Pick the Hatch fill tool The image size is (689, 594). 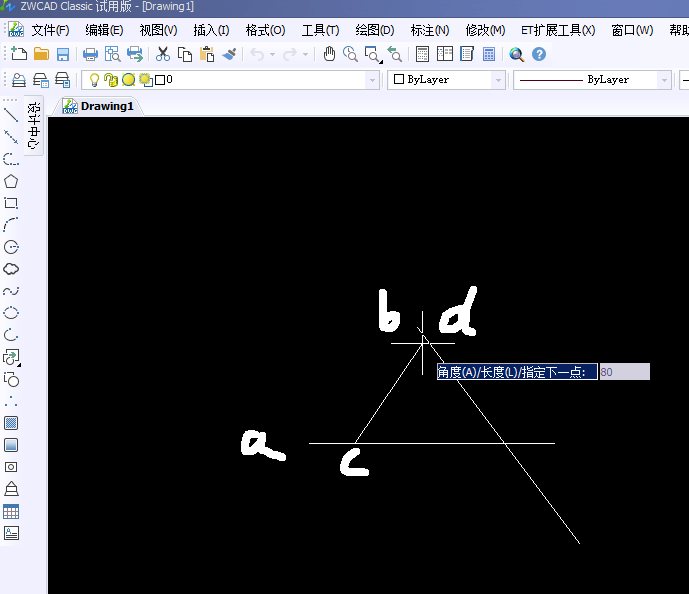[12, 423]
